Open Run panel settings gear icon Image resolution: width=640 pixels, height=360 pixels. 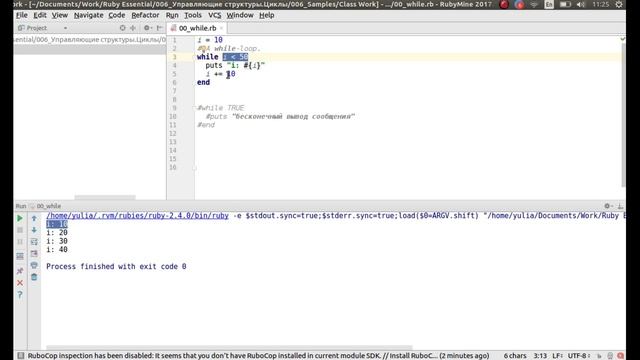(x=608, y=206)
